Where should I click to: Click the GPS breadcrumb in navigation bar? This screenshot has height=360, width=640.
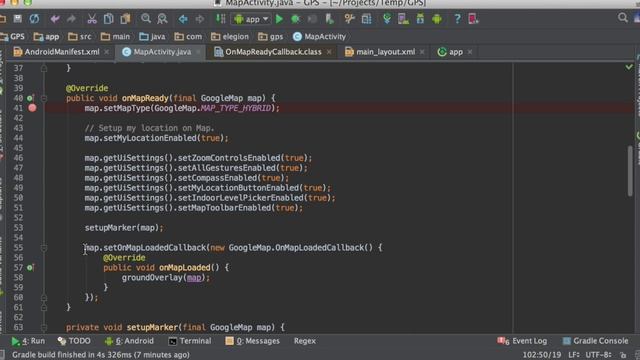tap(13, 37)
